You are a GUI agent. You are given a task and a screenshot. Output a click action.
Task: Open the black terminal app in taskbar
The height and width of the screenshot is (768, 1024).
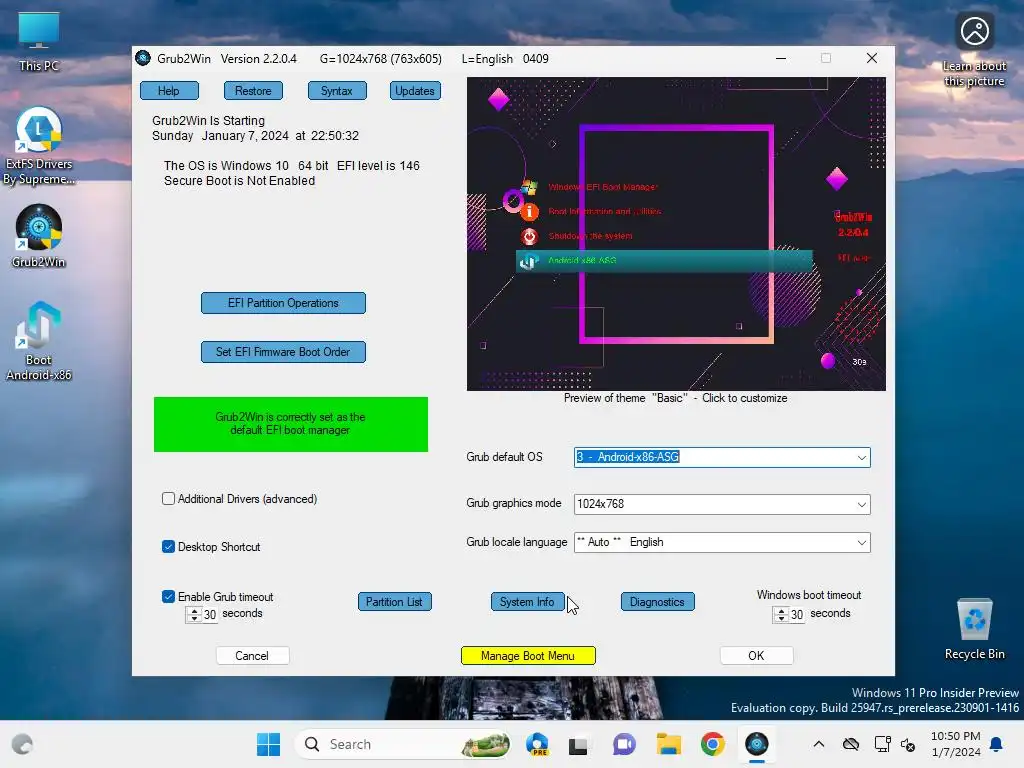tap(579, 744)
